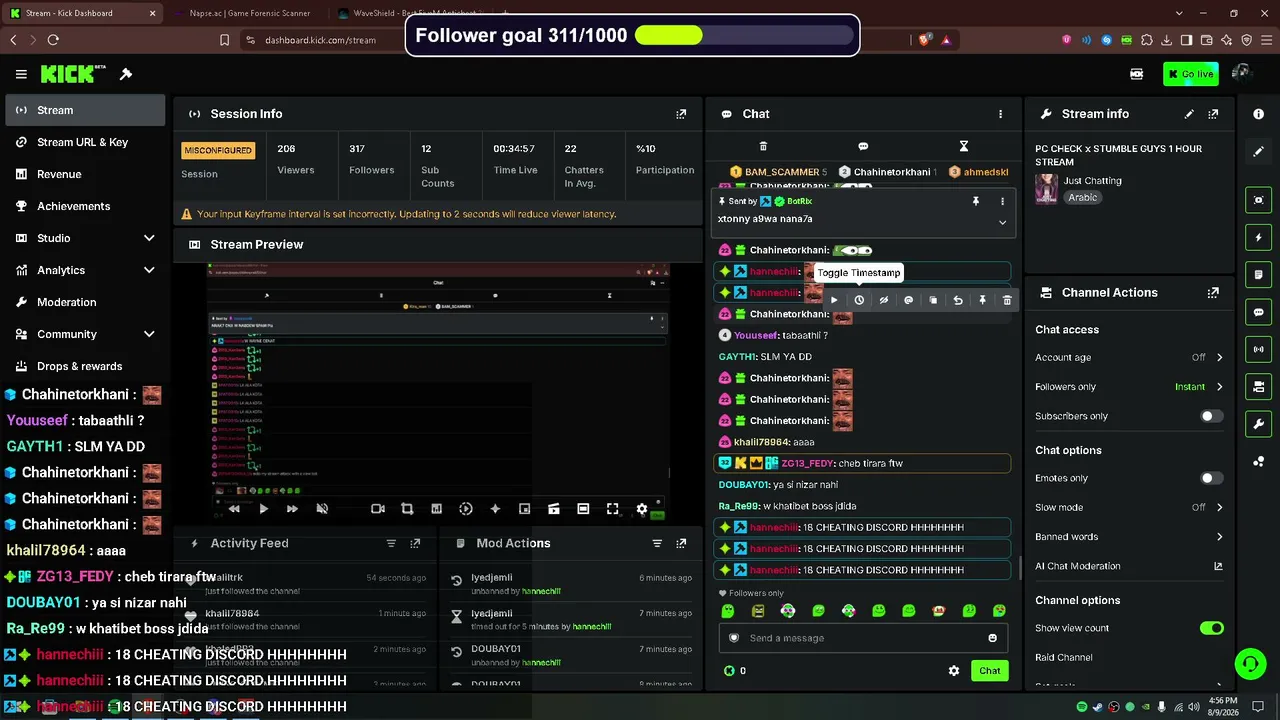
Task: Toggle Emotes only chat switch
Action: point(1211,478)
